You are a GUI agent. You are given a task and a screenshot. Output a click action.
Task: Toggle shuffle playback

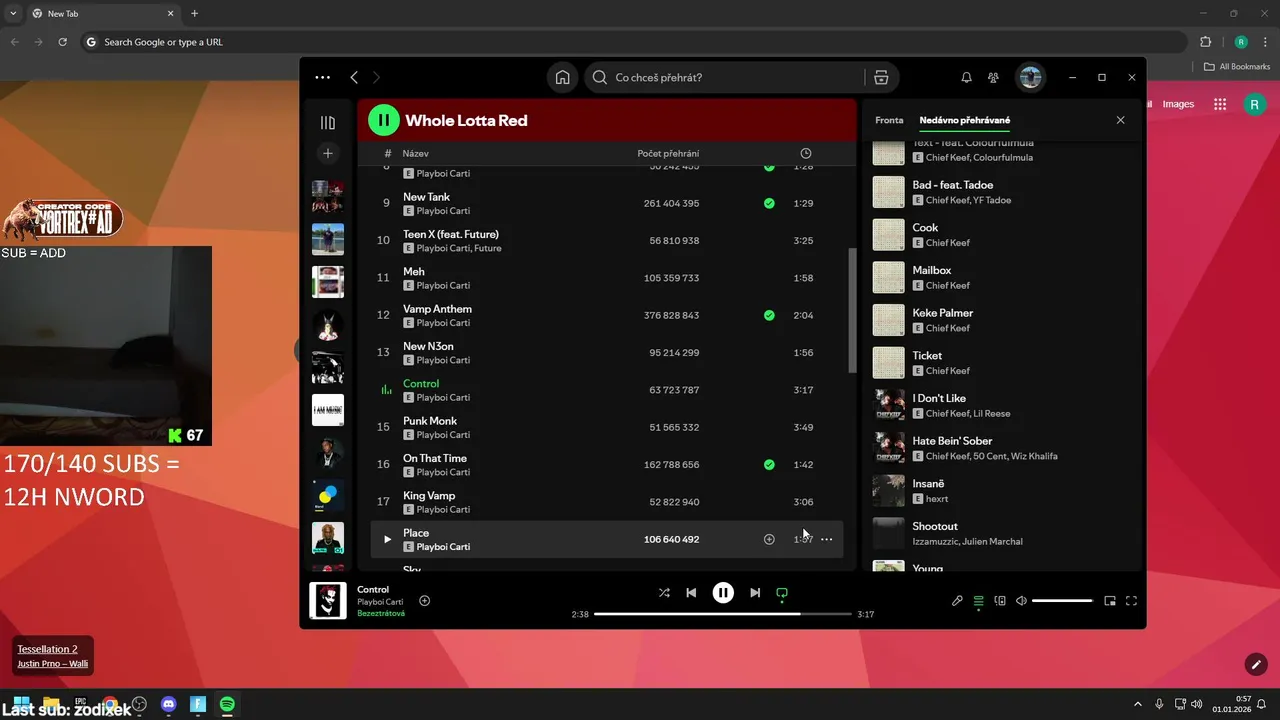pos(664,593)
